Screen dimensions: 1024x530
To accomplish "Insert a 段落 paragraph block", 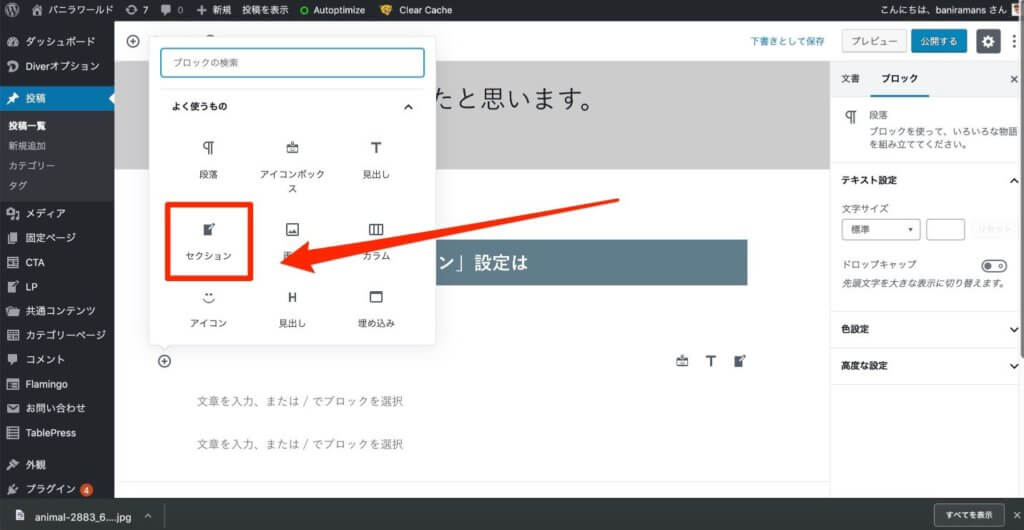I will 208,161.
